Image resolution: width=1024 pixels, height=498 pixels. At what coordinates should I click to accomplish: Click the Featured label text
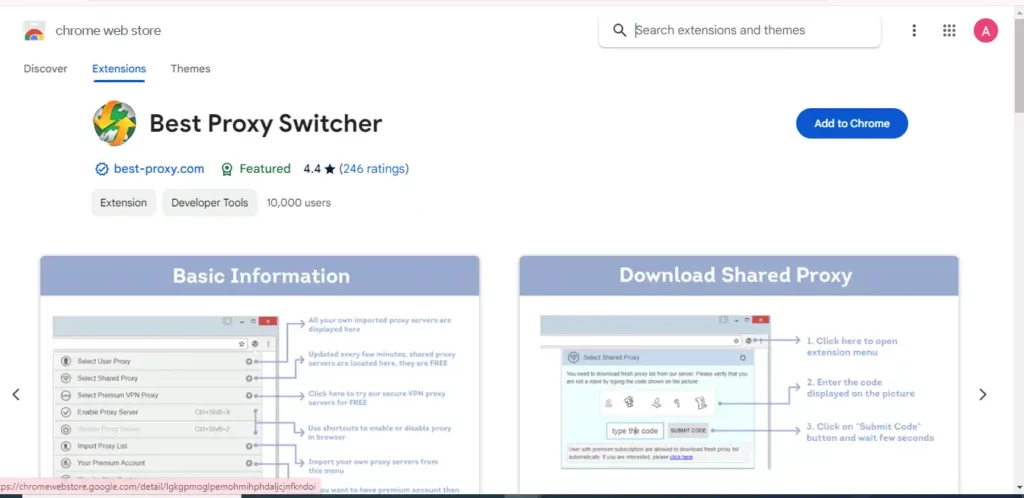[x=265, y=169]
